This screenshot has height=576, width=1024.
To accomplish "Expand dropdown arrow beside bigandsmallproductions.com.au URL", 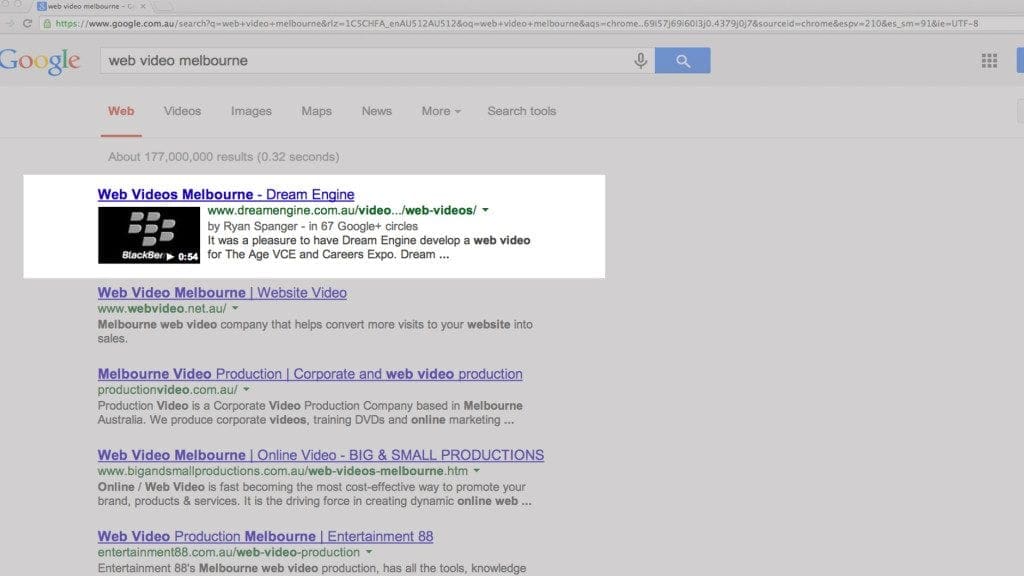I will pyautogui.click(x=477, y=471).
